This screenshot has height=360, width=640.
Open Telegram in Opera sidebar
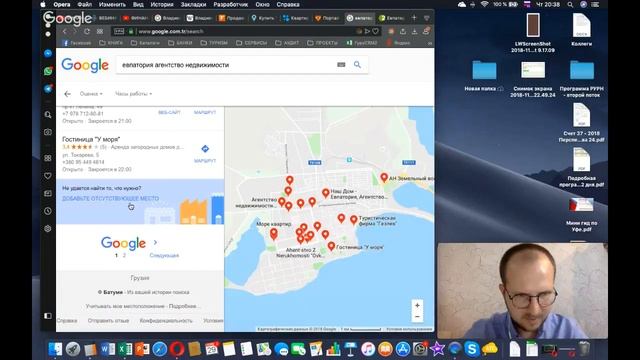pyautogui.click(x=48, y=89)
